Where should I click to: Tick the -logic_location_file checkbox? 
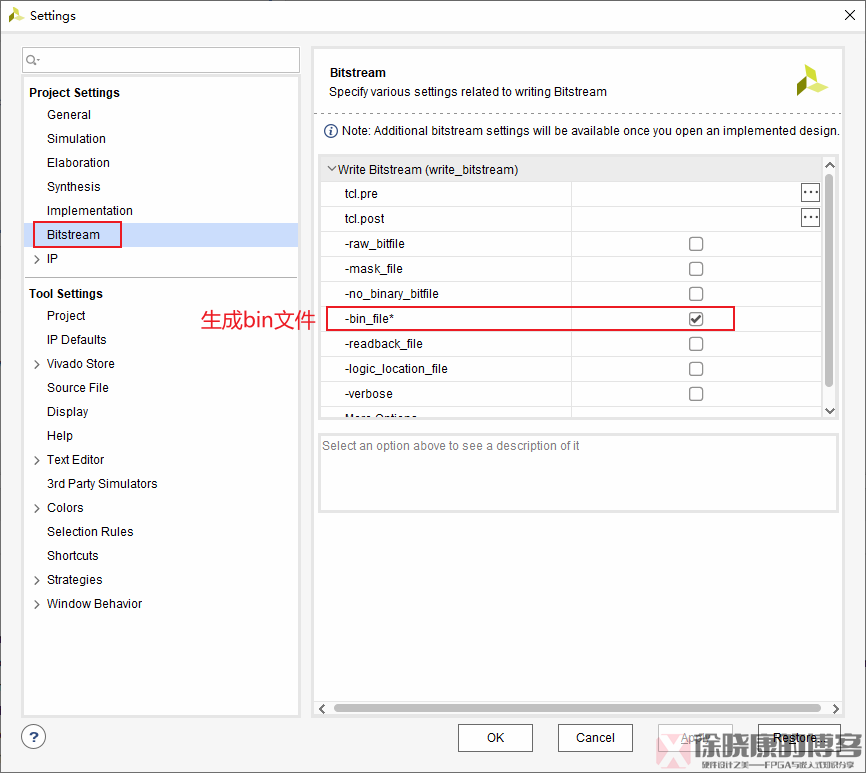[696, 369]
